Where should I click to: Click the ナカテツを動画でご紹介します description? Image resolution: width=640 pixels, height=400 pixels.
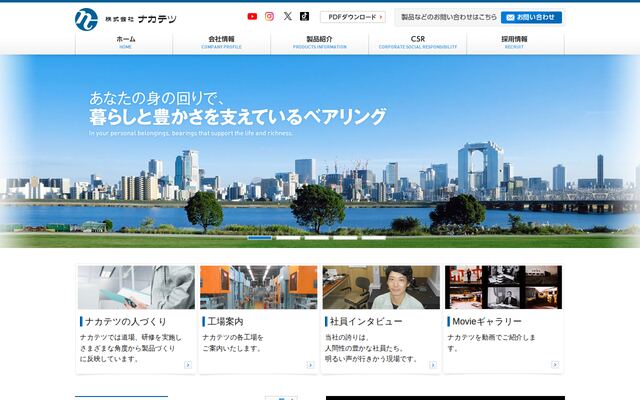(x=491, y=343)
